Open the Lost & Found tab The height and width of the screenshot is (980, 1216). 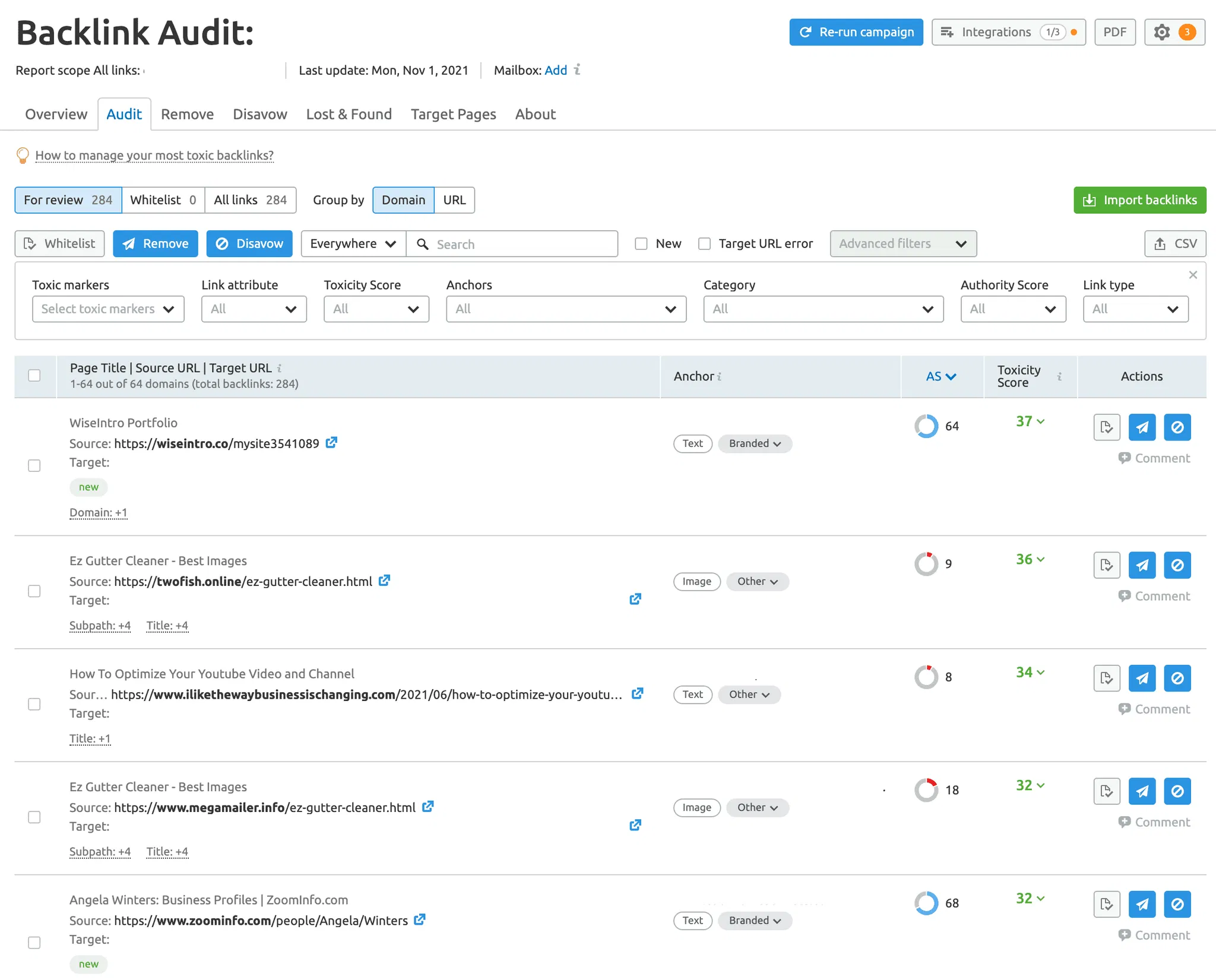349,114
